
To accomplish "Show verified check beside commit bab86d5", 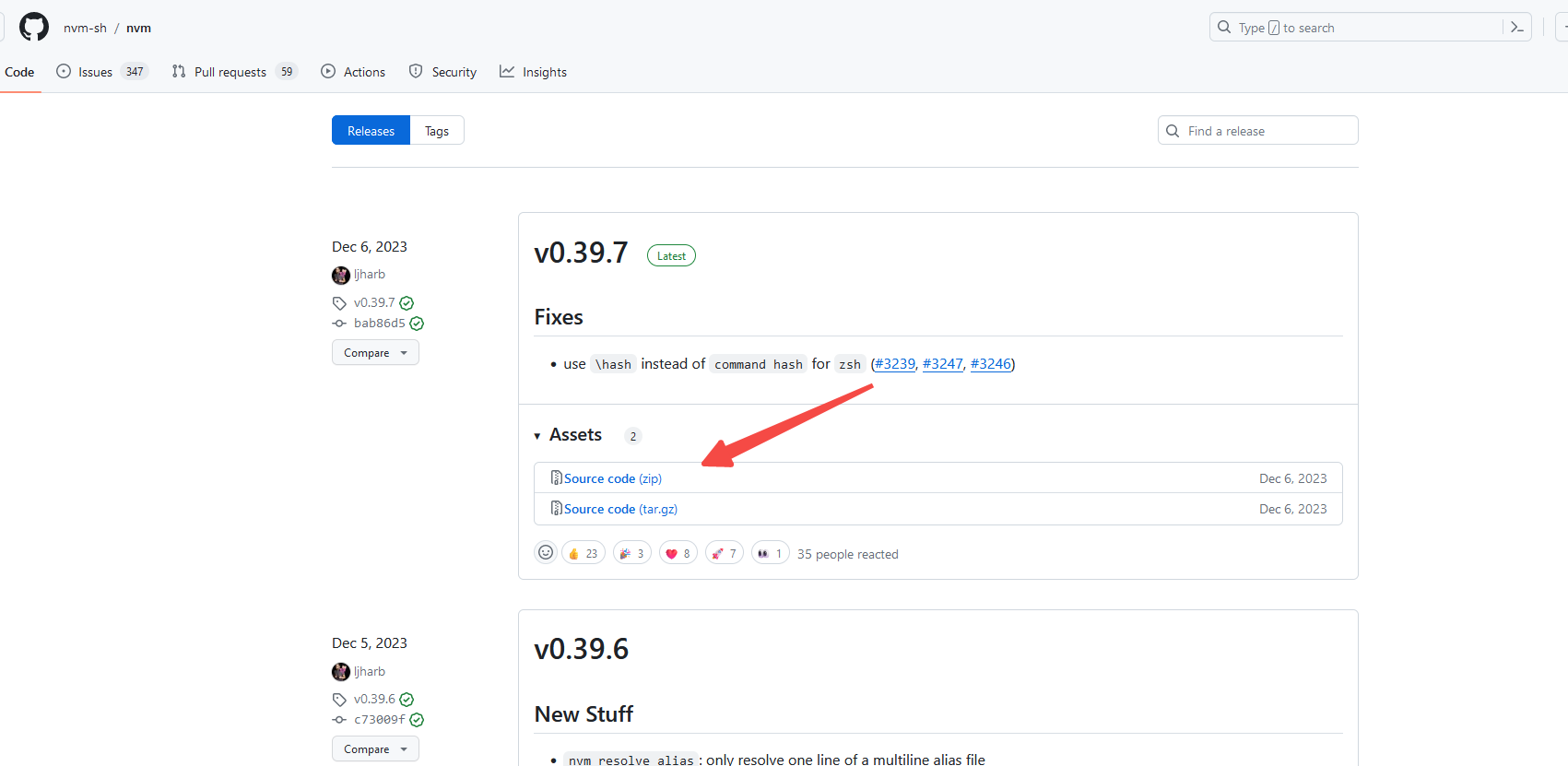I will pyautogui.click(x=417, y=324).
